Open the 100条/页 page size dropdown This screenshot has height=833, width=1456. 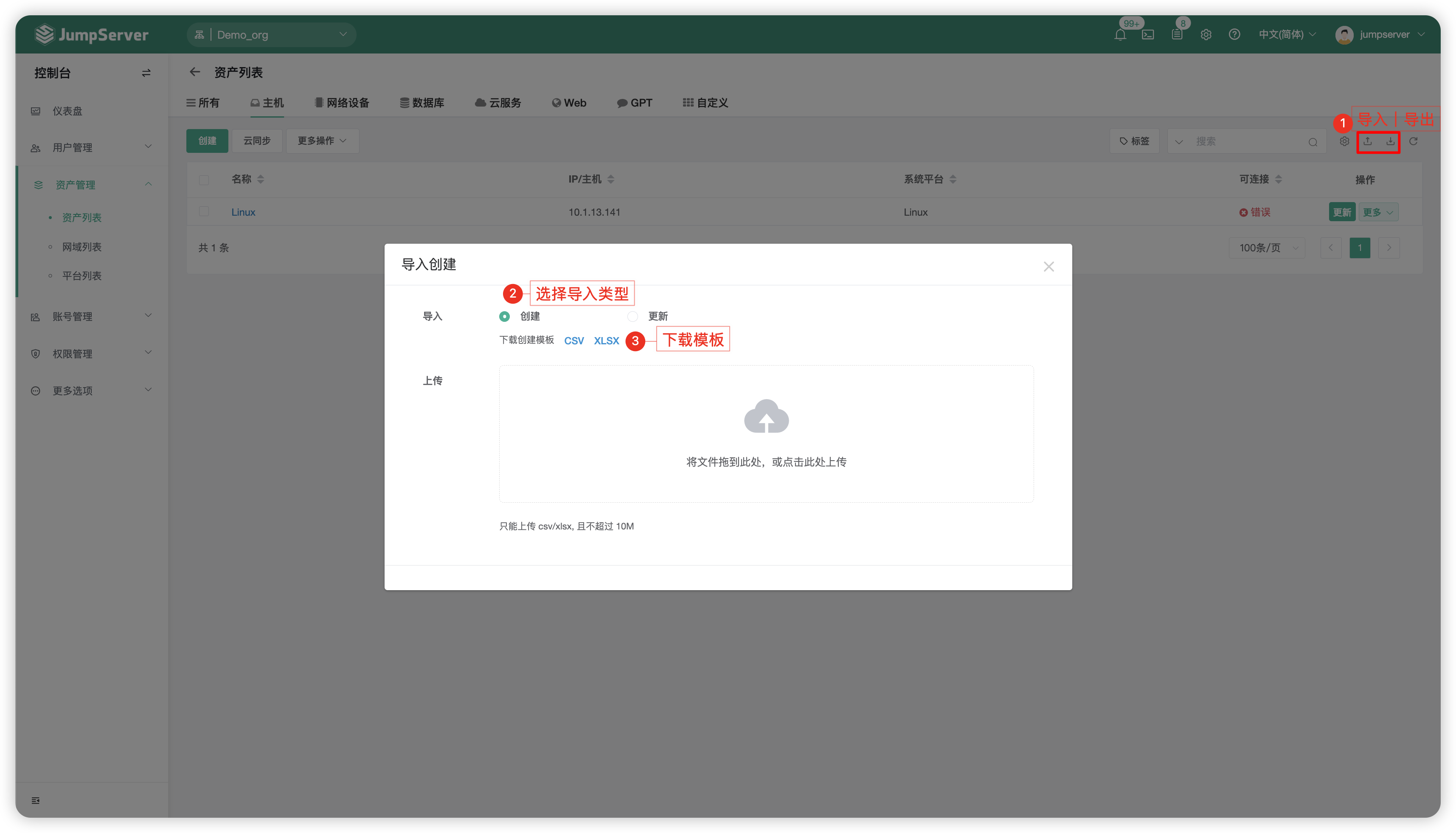tap(1267, 248)
